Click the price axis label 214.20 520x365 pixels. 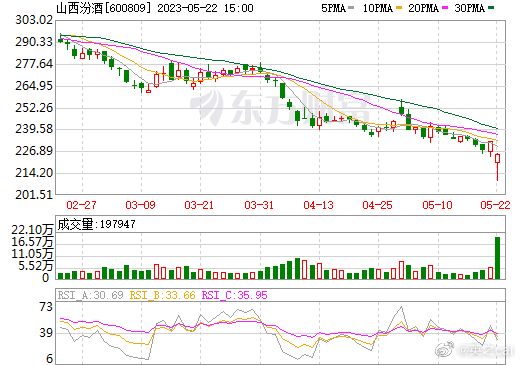coord(34,173)
